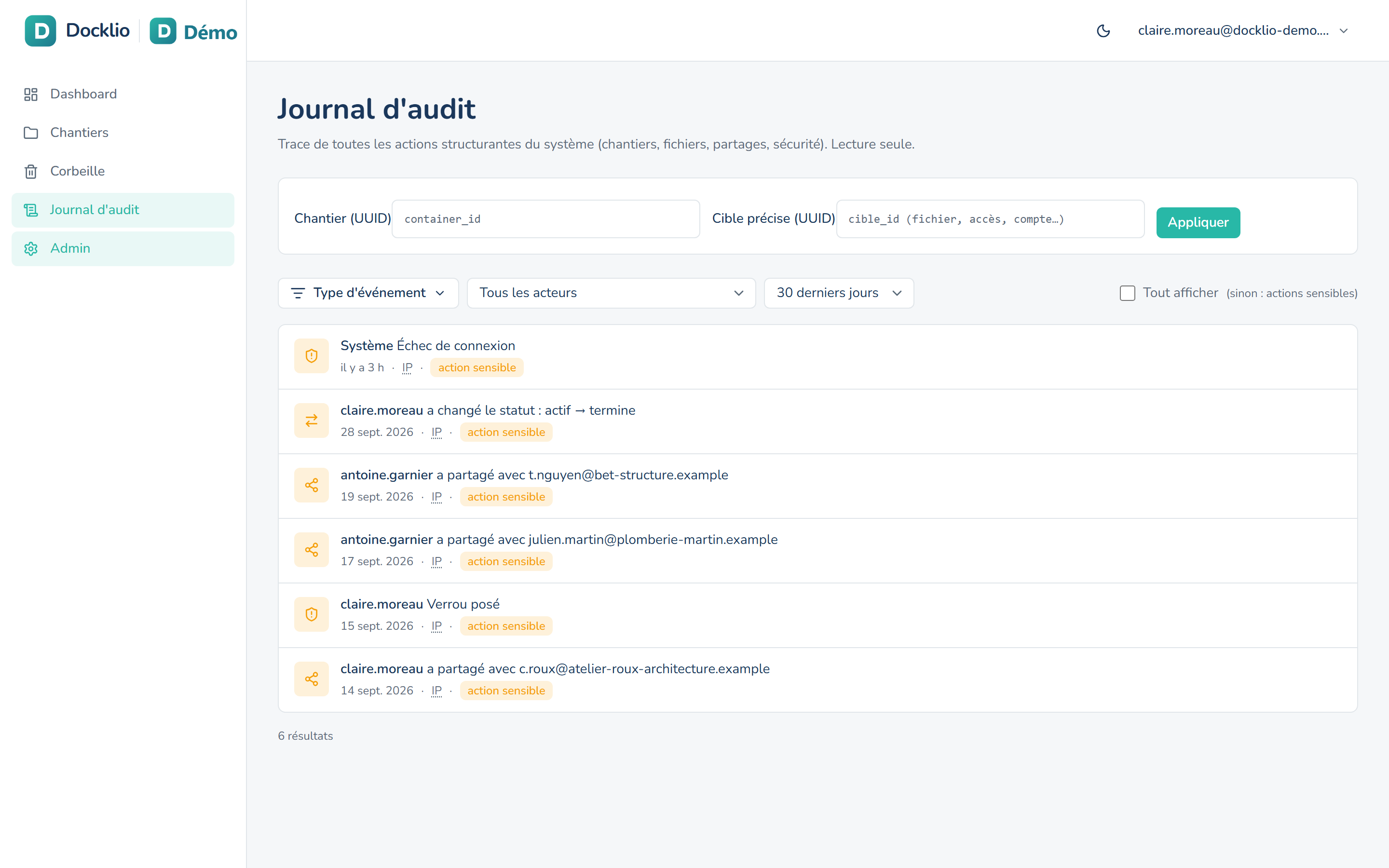Click the Chantiers folder icon
Image resolution: width=1389 pixels, height=868 pixels.
[31, 133]
